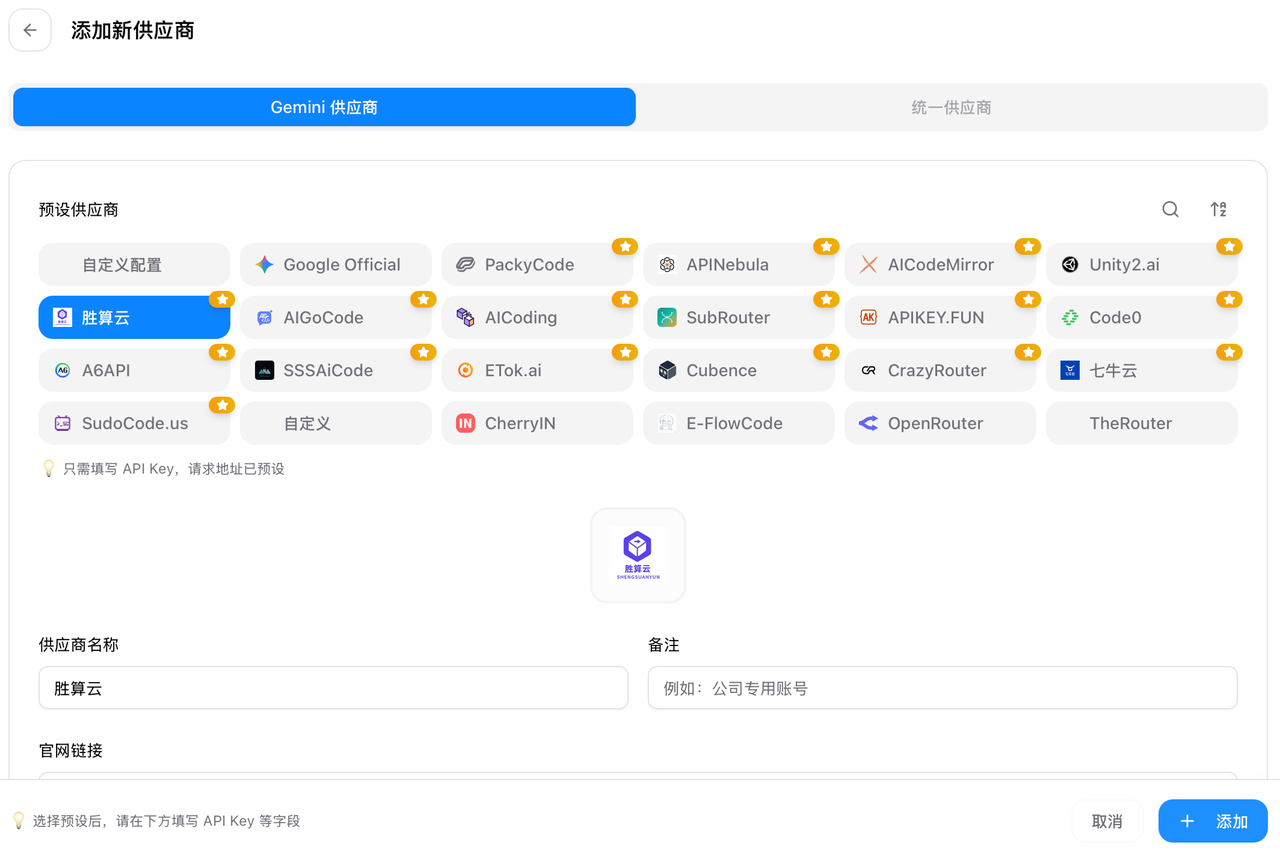1280x851 pixels.
Task: Click the 官网链接 label text
Action: 71,750
